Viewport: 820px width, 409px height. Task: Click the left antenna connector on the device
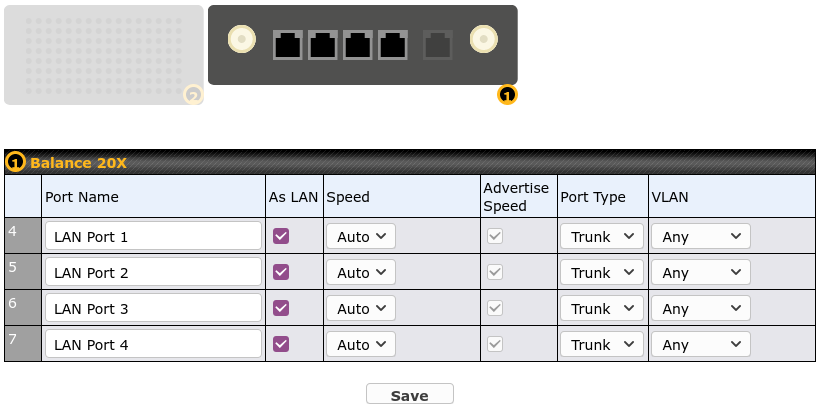pyautogui.click(x=241, y=40)
